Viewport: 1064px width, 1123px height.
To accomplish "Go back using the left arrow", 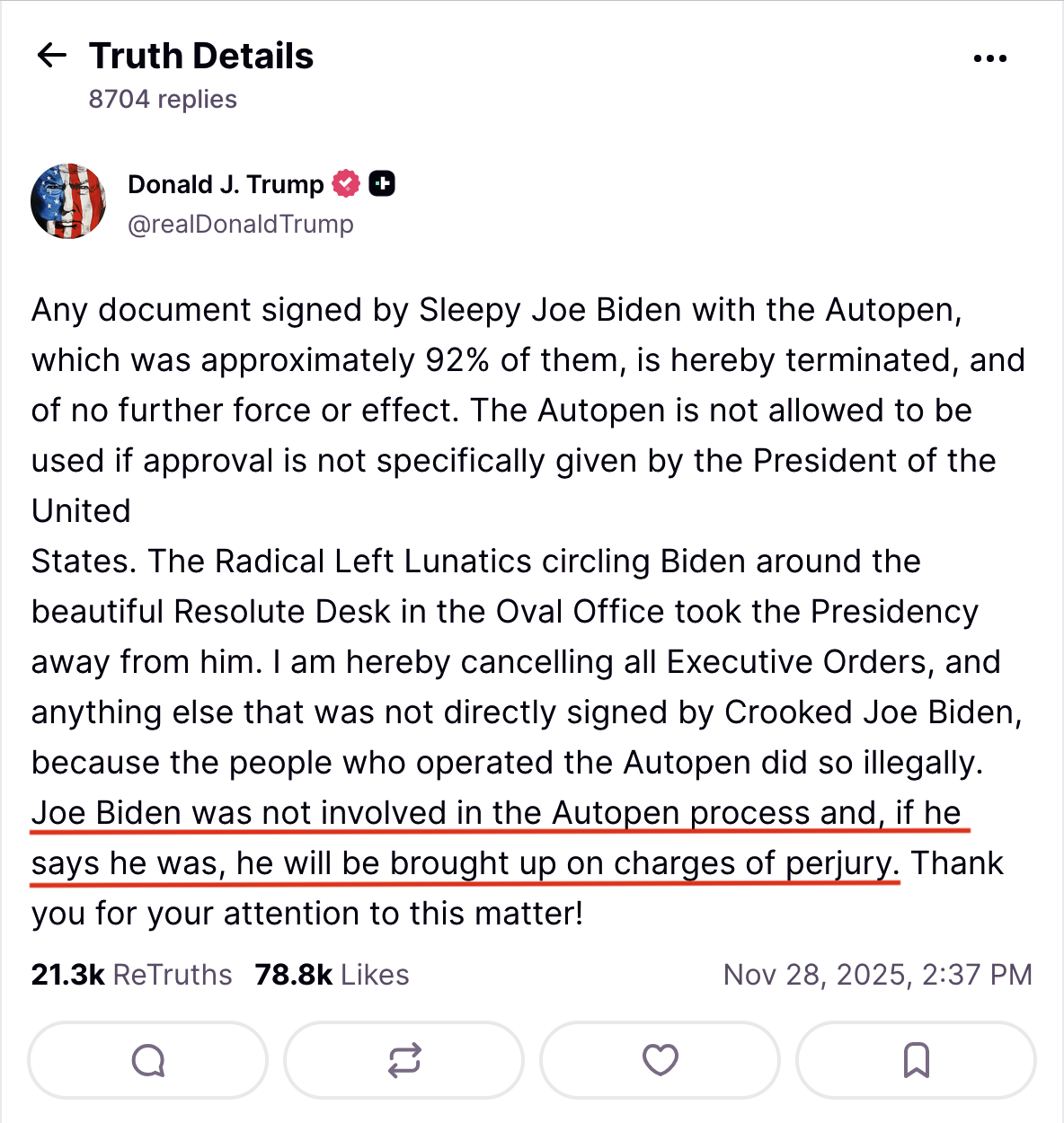I will [x=52, y=56].
